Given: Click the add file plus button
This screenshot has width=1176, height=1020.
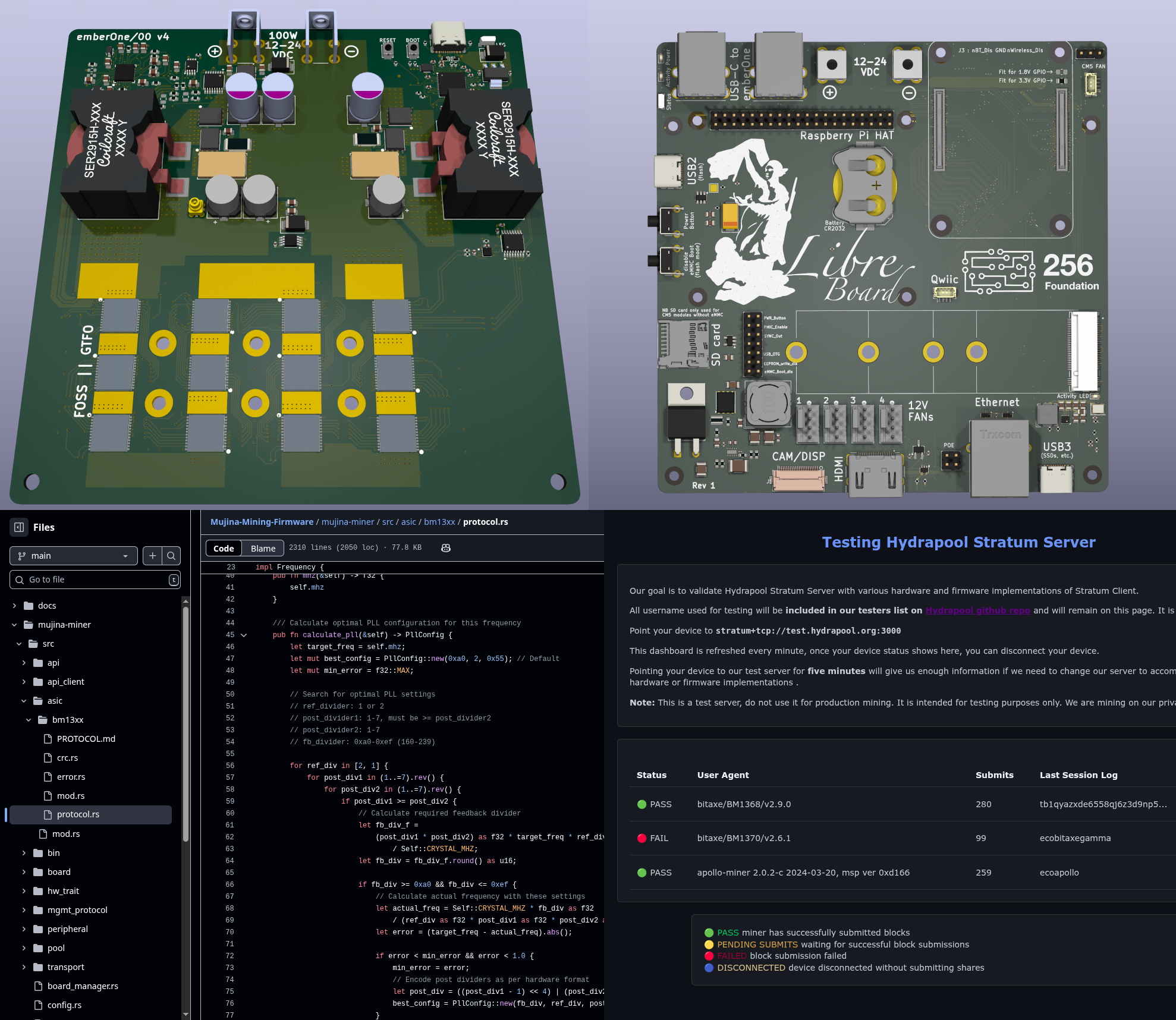Looking at the screenshot, I should point(153,556).
